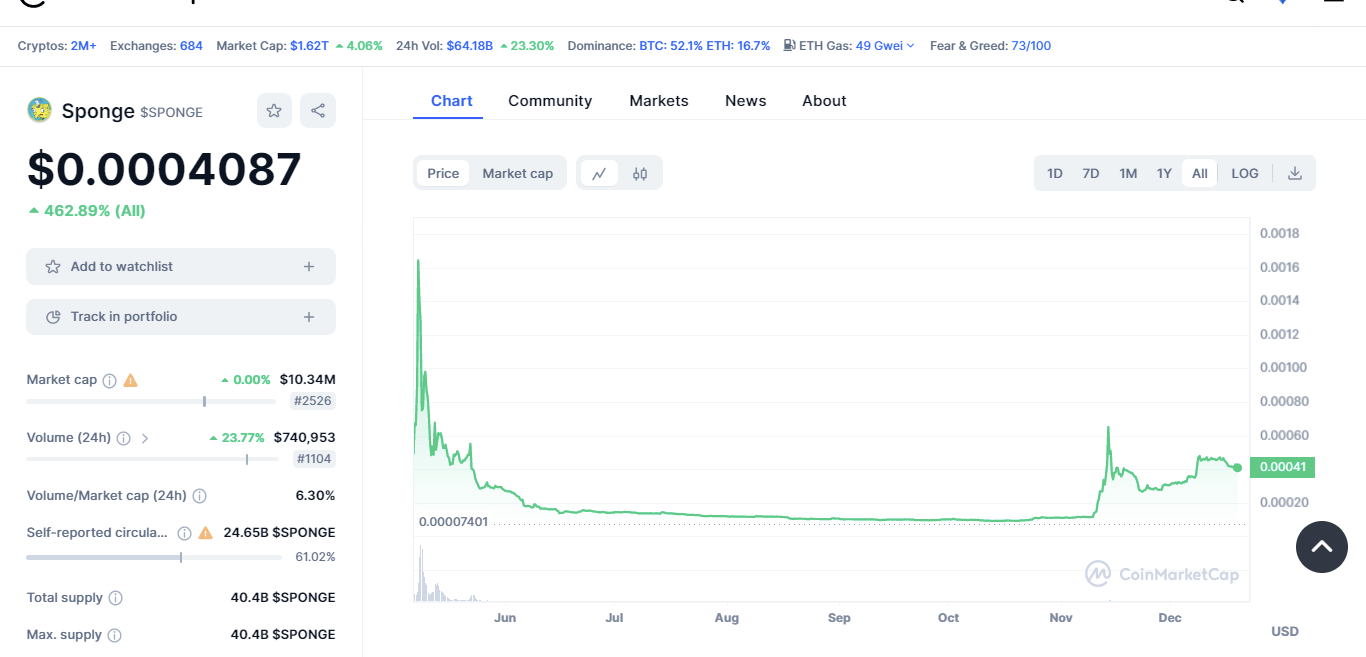
Task: Click plus icon on Track in portfolio
Action: pyautogui.click(x=309, y=317)
